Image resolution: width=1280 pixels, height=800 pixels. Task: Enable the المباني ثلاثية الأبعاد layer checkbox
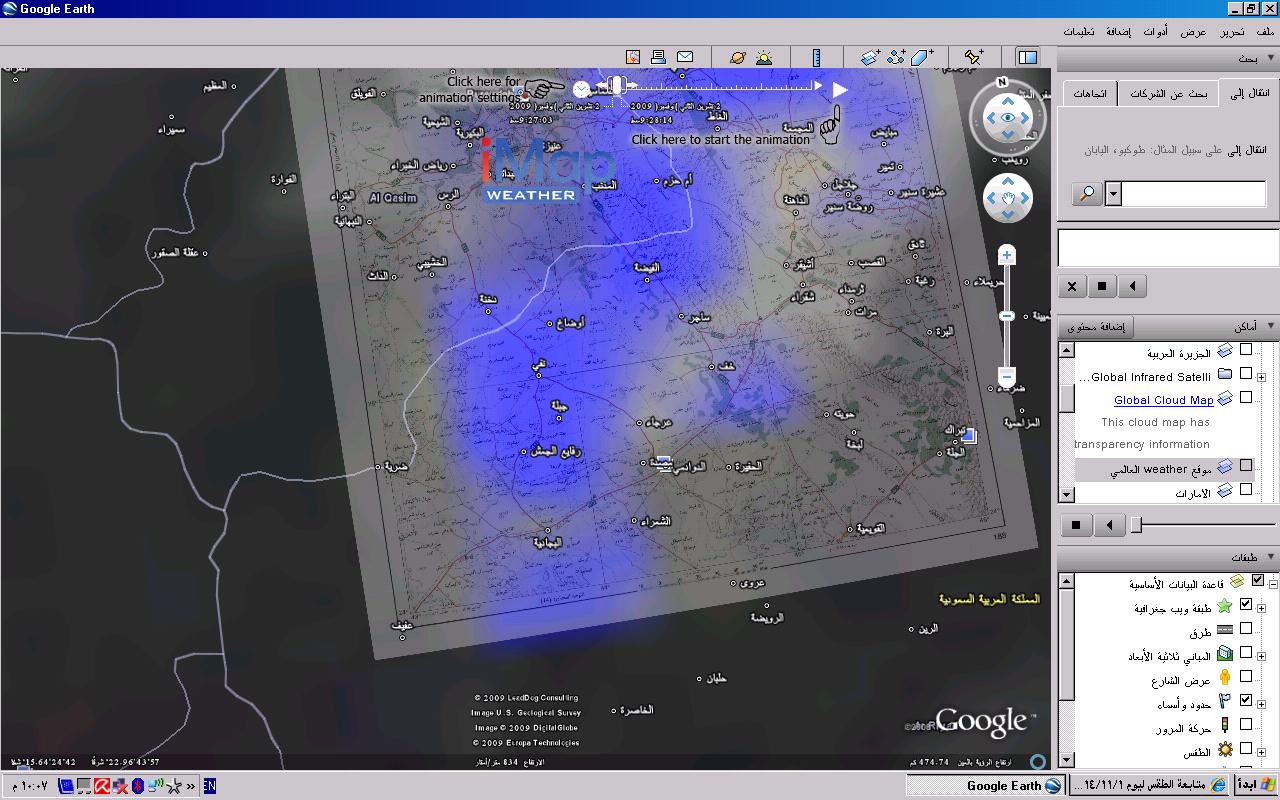(x=1246, y=653)
